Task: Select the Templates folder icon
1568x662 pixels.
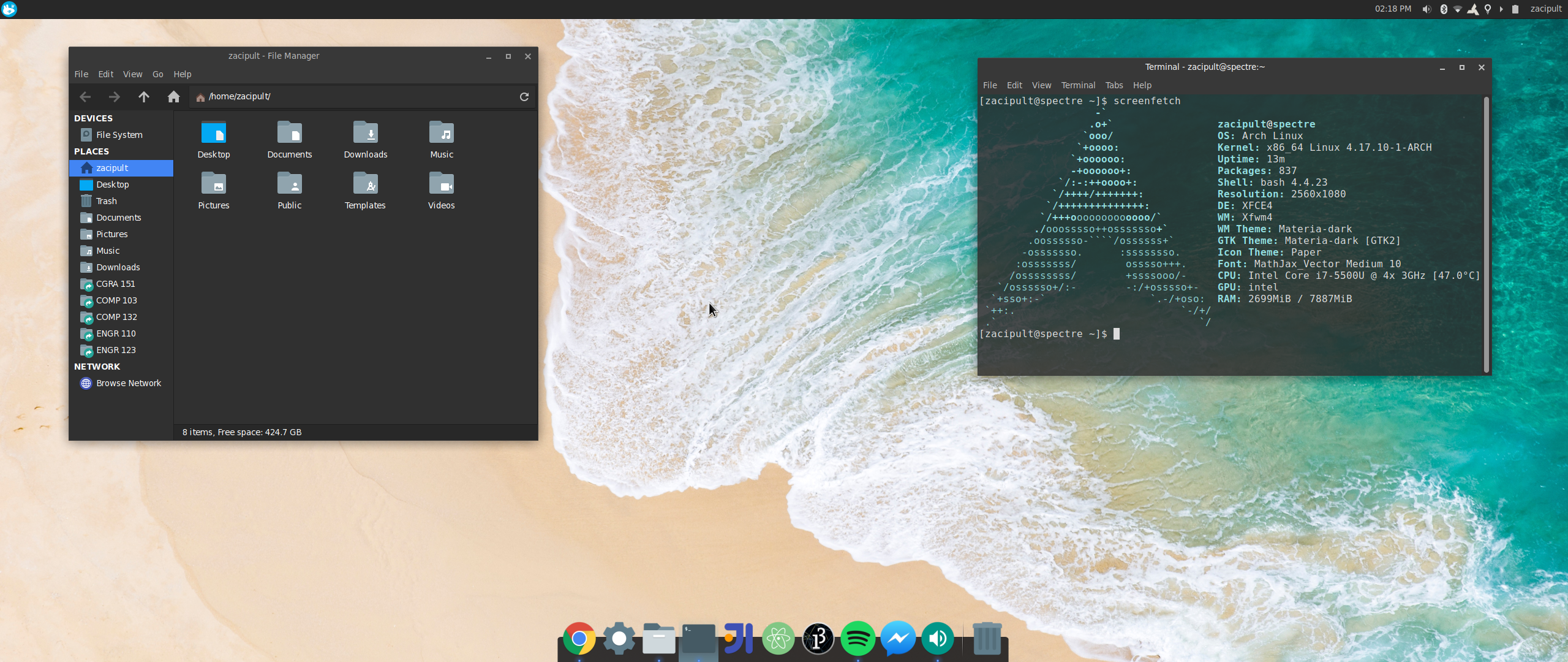Action: 366,191
